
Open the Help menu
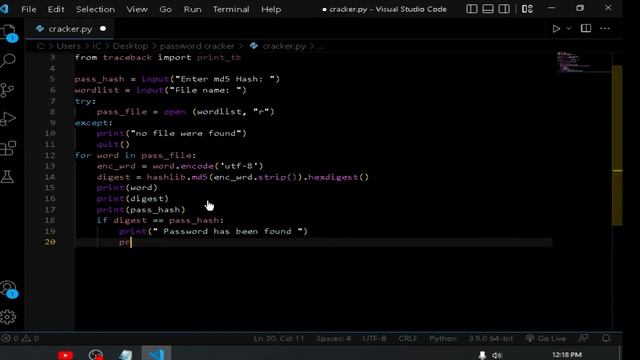coord(271,9)
